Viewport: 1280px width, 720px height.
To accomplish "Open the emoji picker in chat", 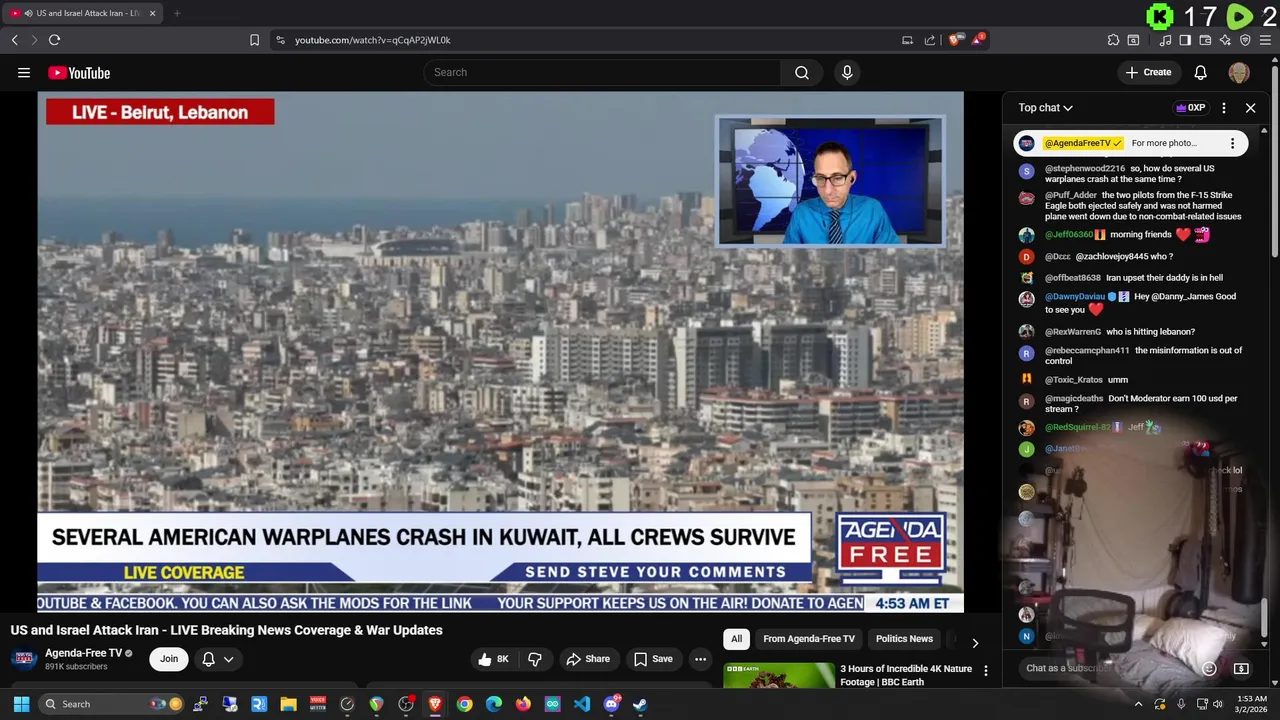I will tap(1209, 668).
